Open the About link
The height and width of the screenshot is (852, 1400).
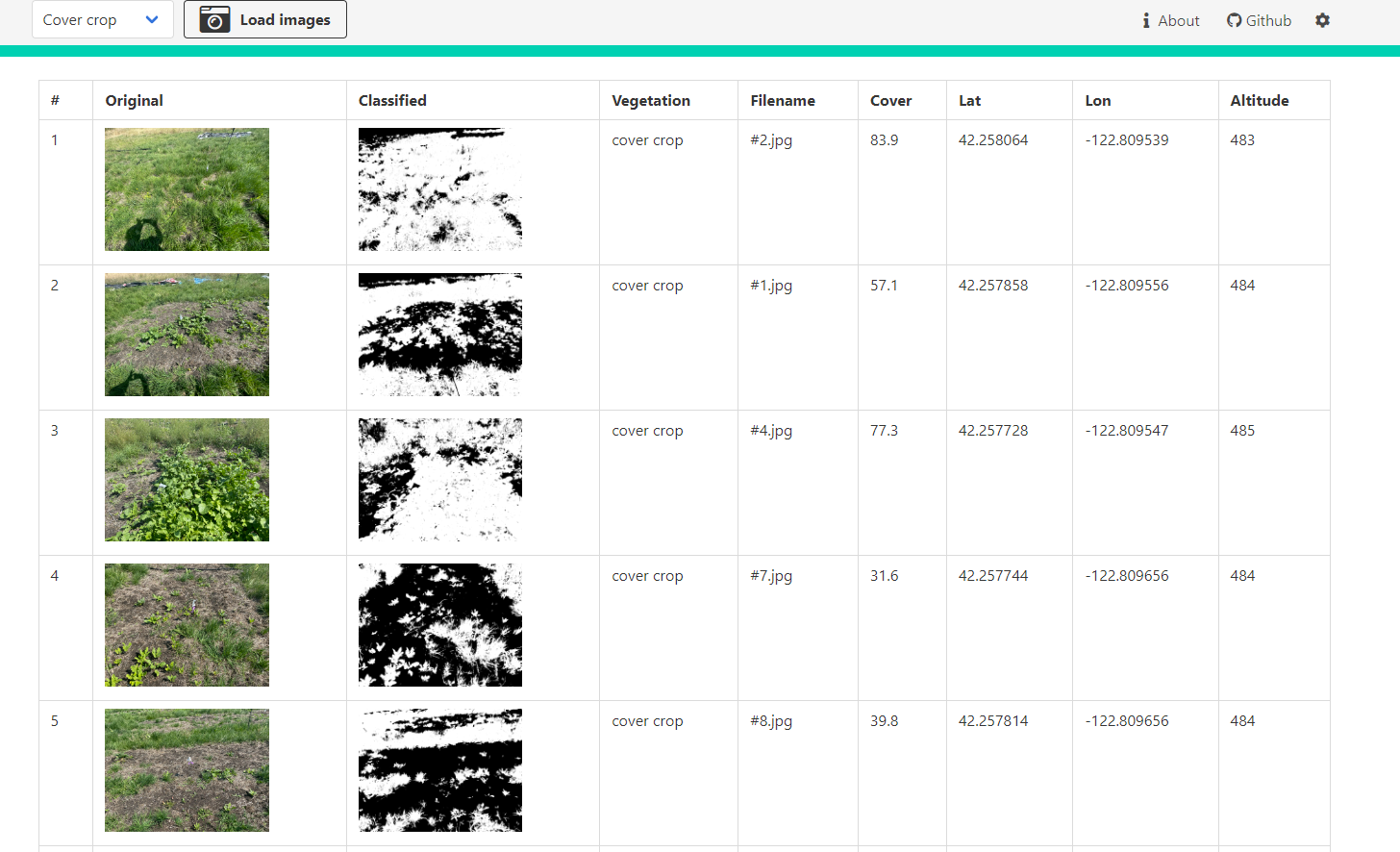click(1171, 20)
